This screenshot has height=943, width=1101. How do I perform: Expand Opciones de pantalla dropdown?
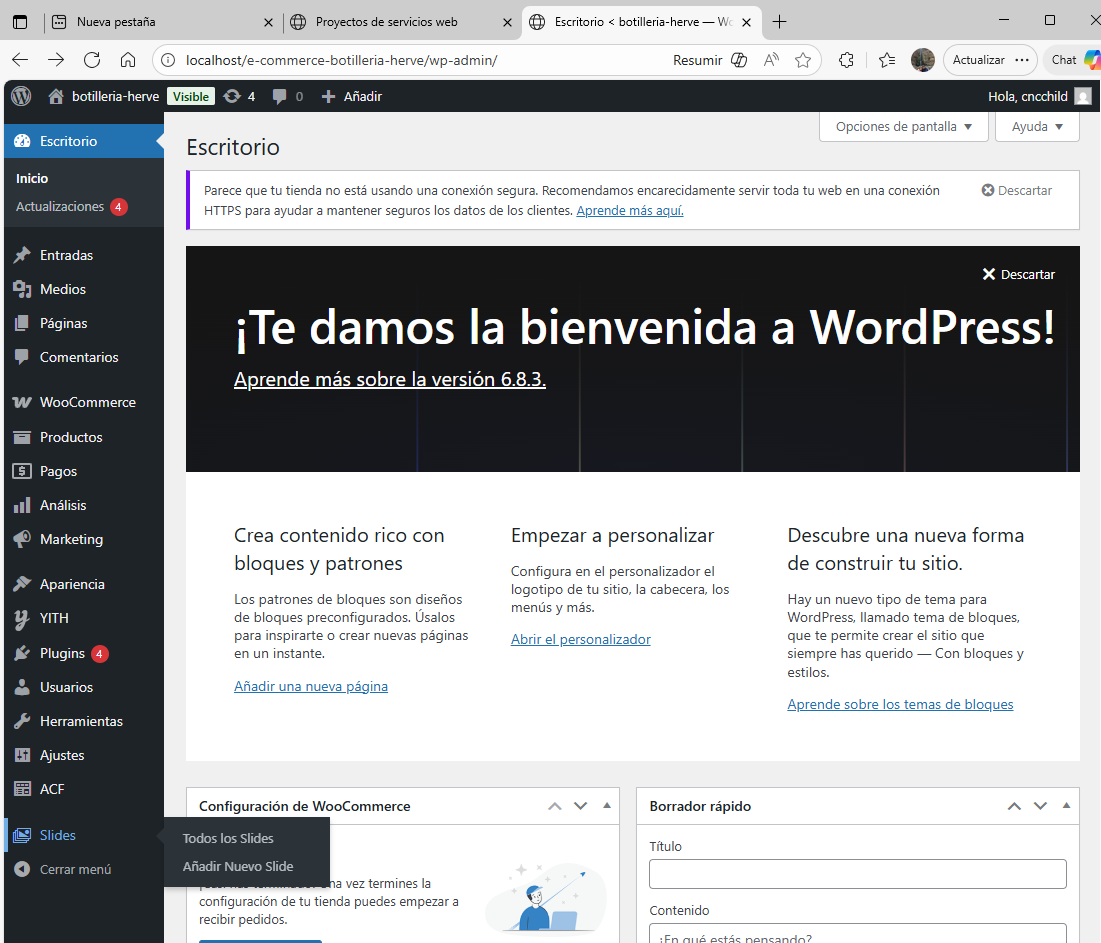(x=903, y=127)
